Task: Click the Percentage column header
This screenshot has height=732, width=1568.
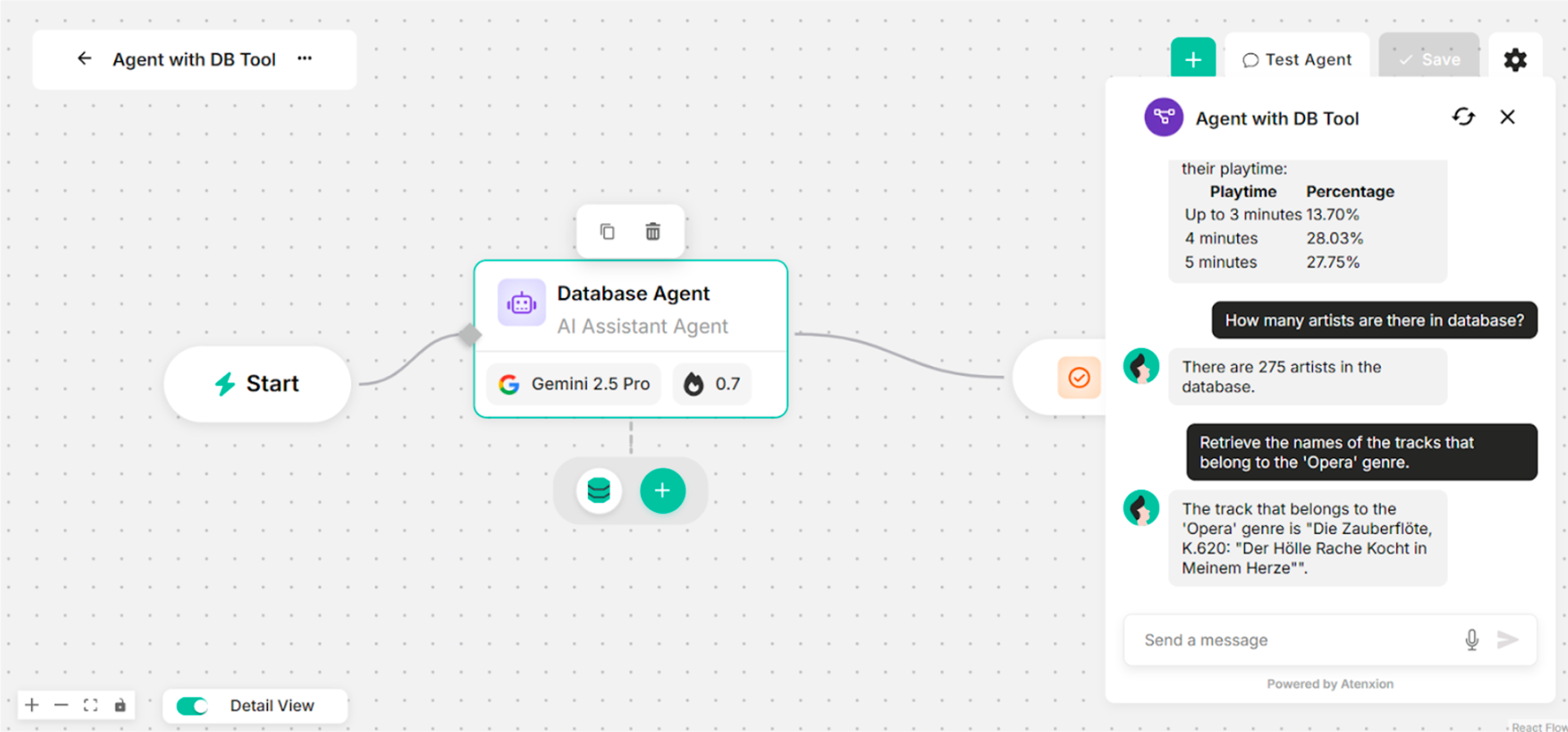Action: [1350, 191]
